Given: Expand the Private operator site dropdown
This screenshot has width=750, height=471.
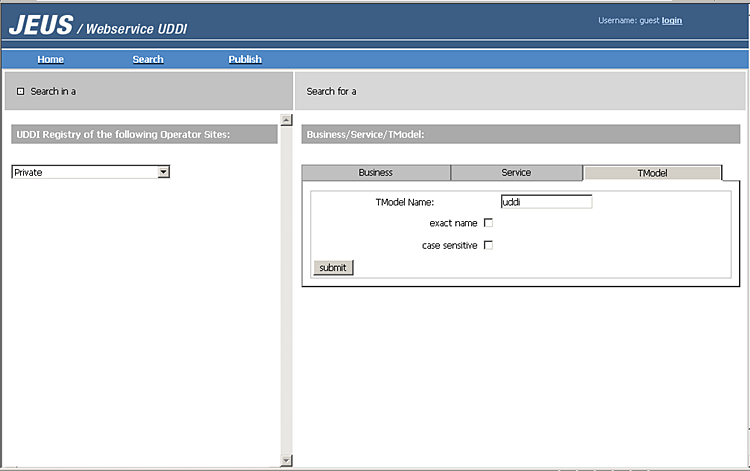Looking at the screenshot, I should click(163, 172).
